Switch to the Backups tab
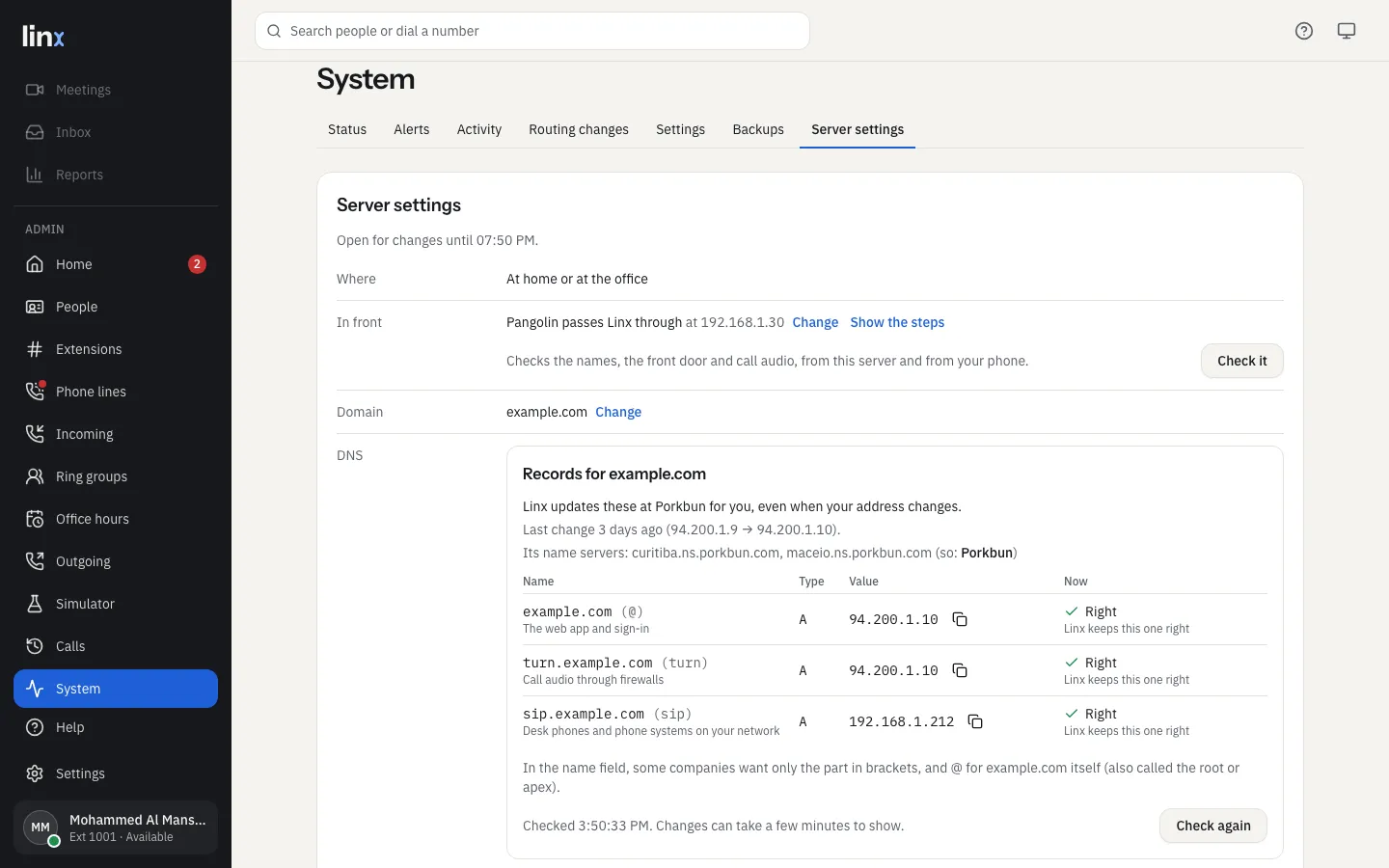The height and width of the screenshot is (868, 1389). pos(758,129)
